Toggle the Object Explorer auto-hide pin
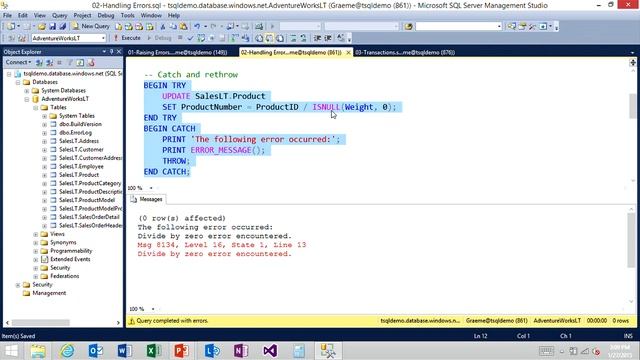Screen dimensions: 640x360 (x=111, y=51)
